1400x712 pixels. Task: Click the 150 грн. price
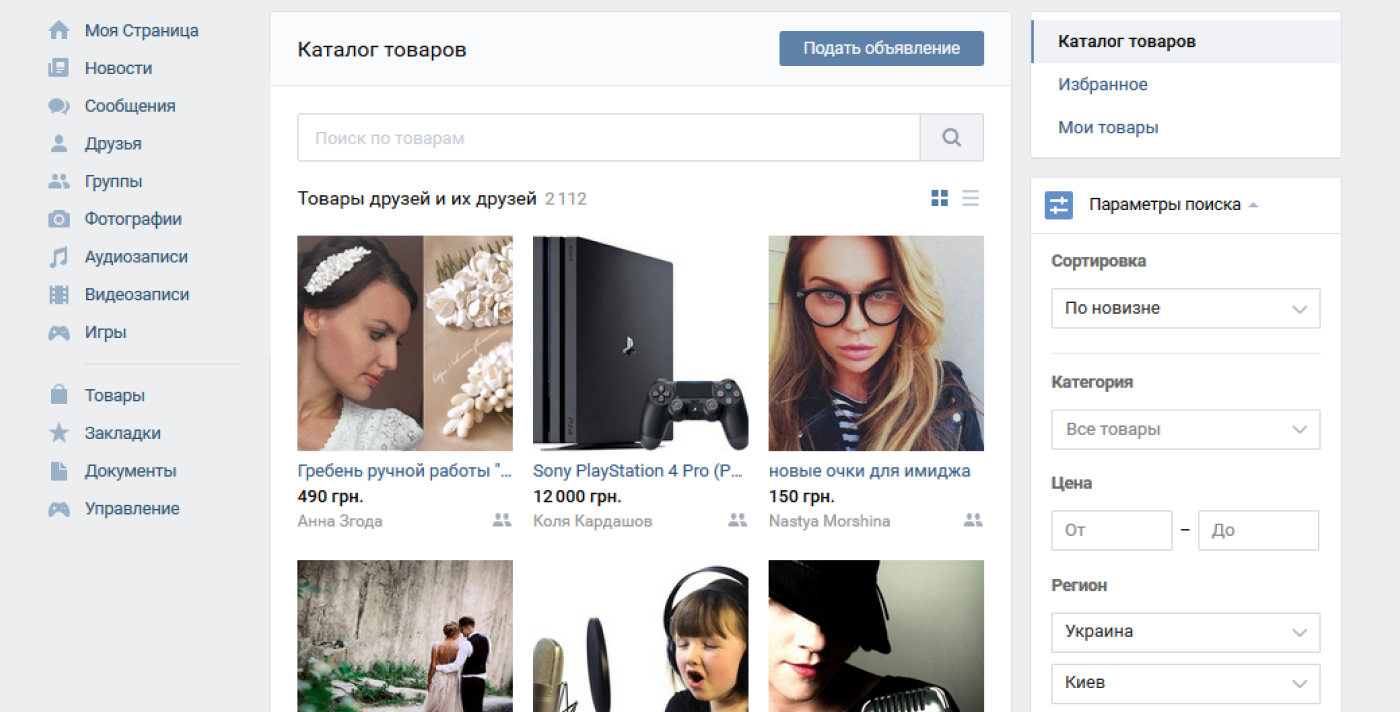[801, 496]
